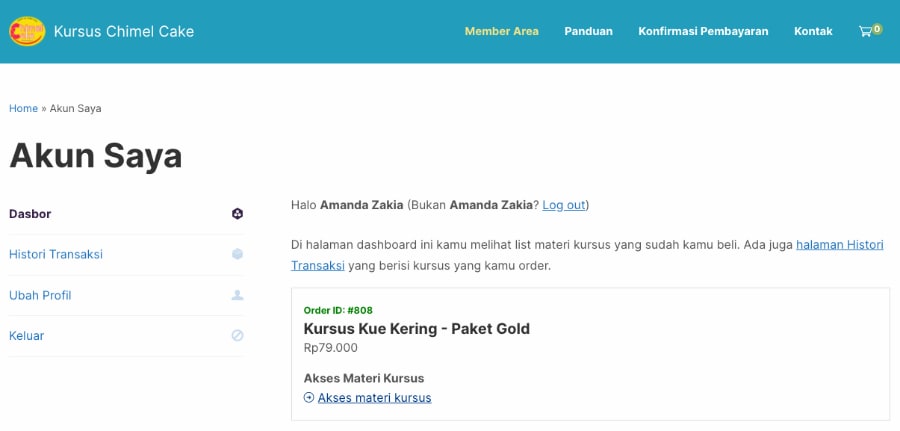Viewport: 900px width, 431px height.
Task: Click the Keluar sidebar icon
Action: [x=237, y=336]
